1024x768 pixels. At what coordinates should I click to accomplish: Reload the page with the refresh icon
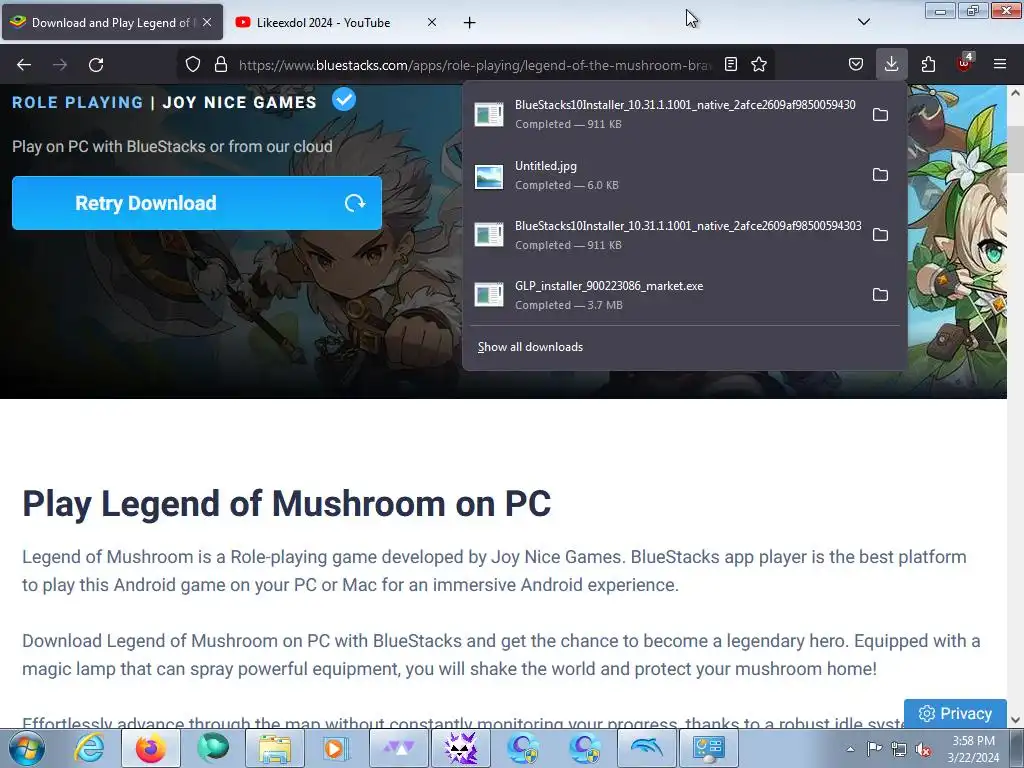[x=96, y=65]
